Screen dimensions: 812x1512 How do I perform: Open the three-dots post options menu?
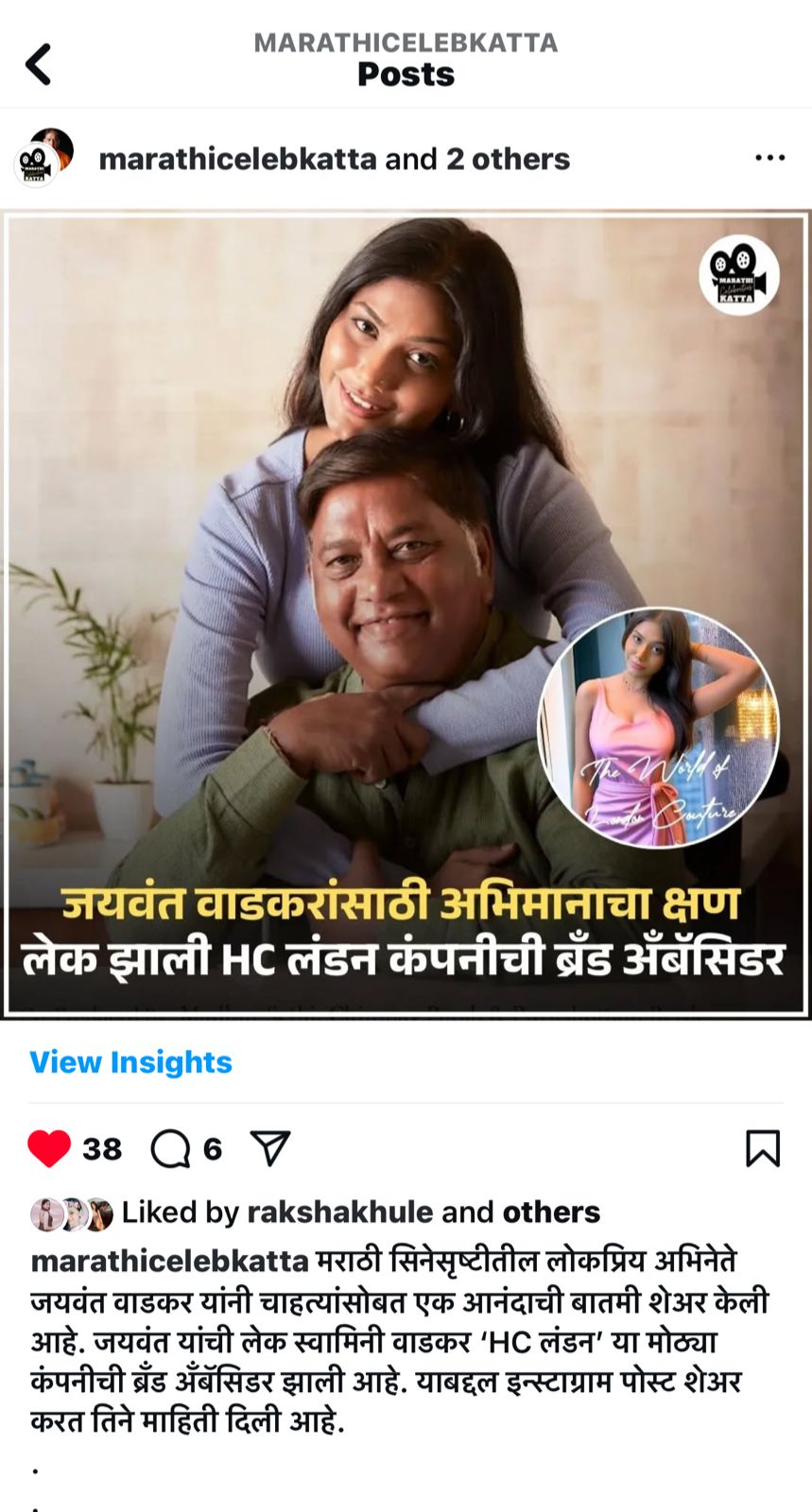[769, 158]
